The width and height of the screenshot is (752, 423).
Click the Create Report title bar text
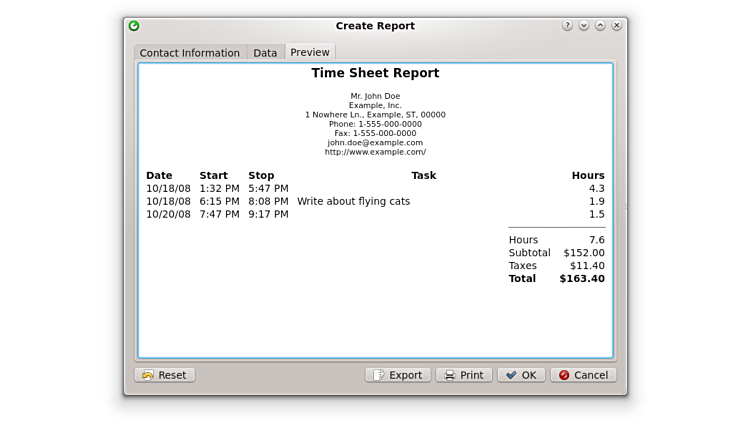pyautogui.click(x=375, y=26)
